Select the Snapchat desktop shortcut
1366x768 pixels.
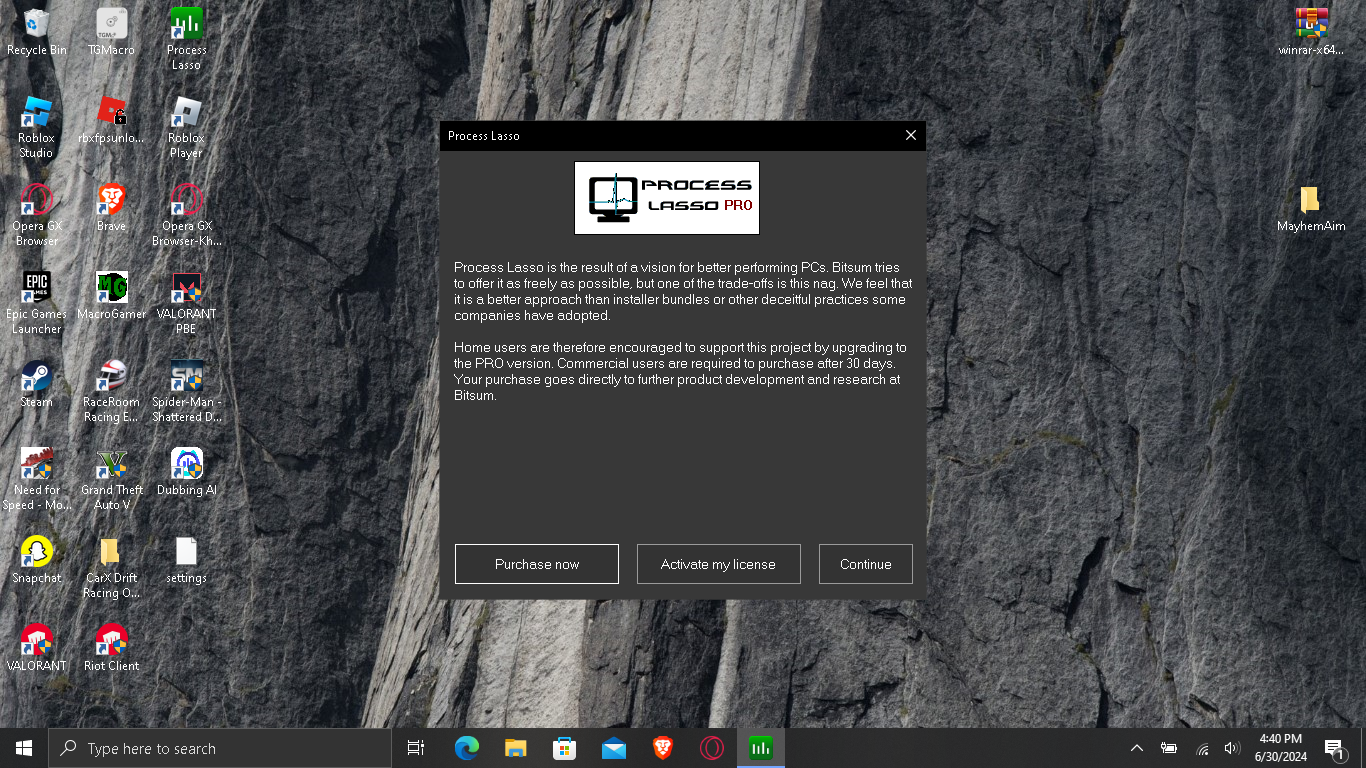(x=37, y=560)
